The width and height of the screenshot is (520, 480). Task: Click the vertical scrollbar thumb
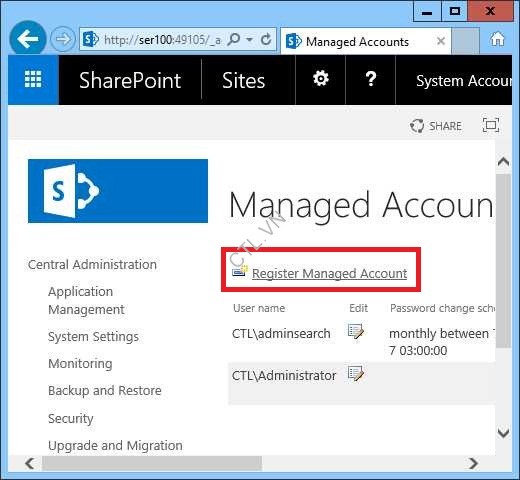click(x=503, y=261)
